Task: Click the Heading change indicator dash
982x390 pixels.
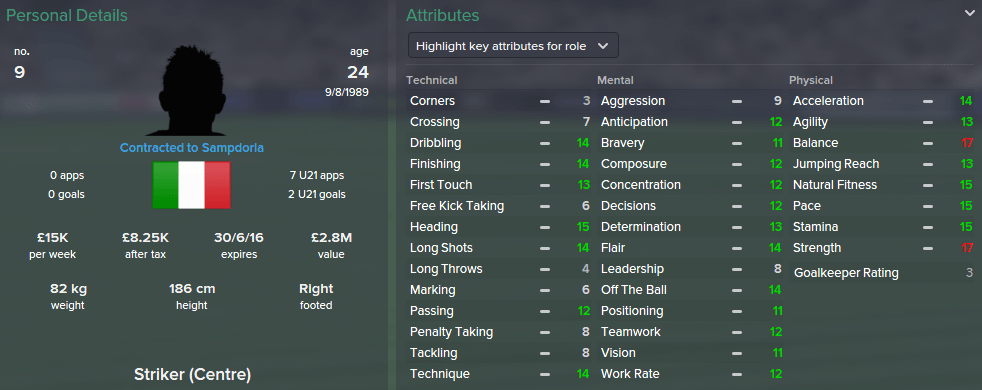Action: pos(545,227)
